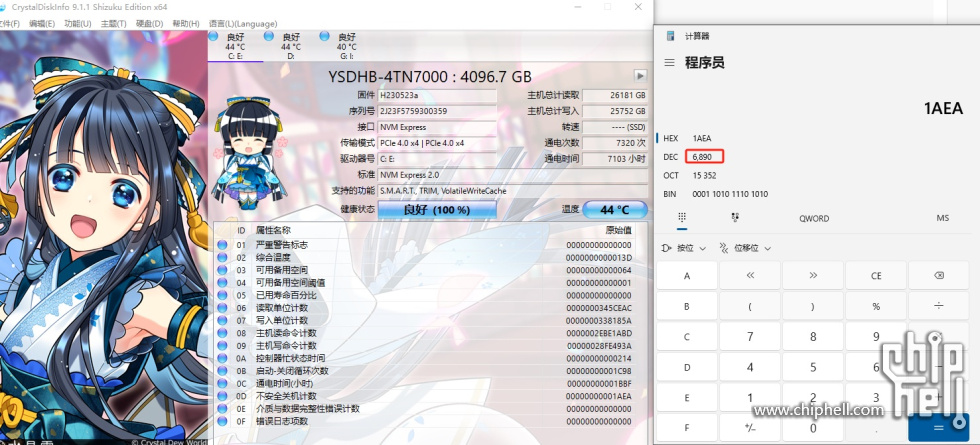Click the blue orb for attribute 05
Image resolution: width=980 pixels, height=445 pixels.
(x=222, y=295)
